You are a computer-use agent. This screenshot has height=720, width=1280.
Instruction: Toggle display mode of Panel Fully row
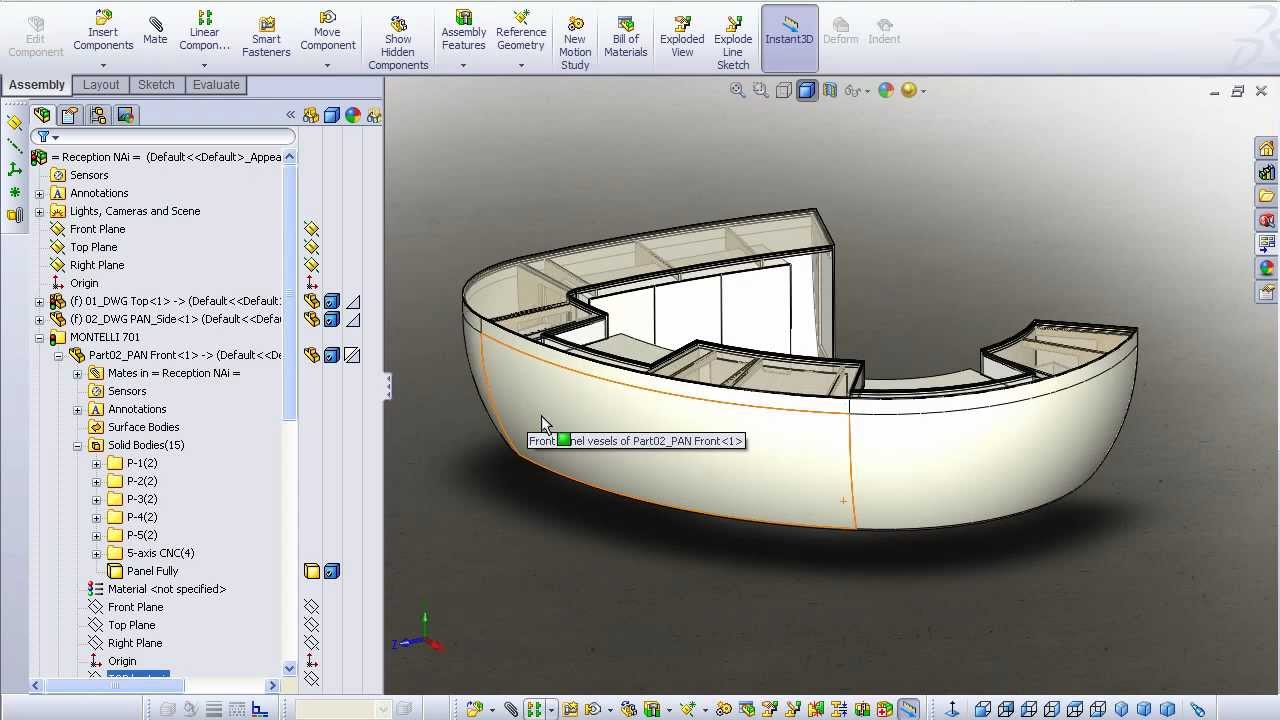pos(332,571)
